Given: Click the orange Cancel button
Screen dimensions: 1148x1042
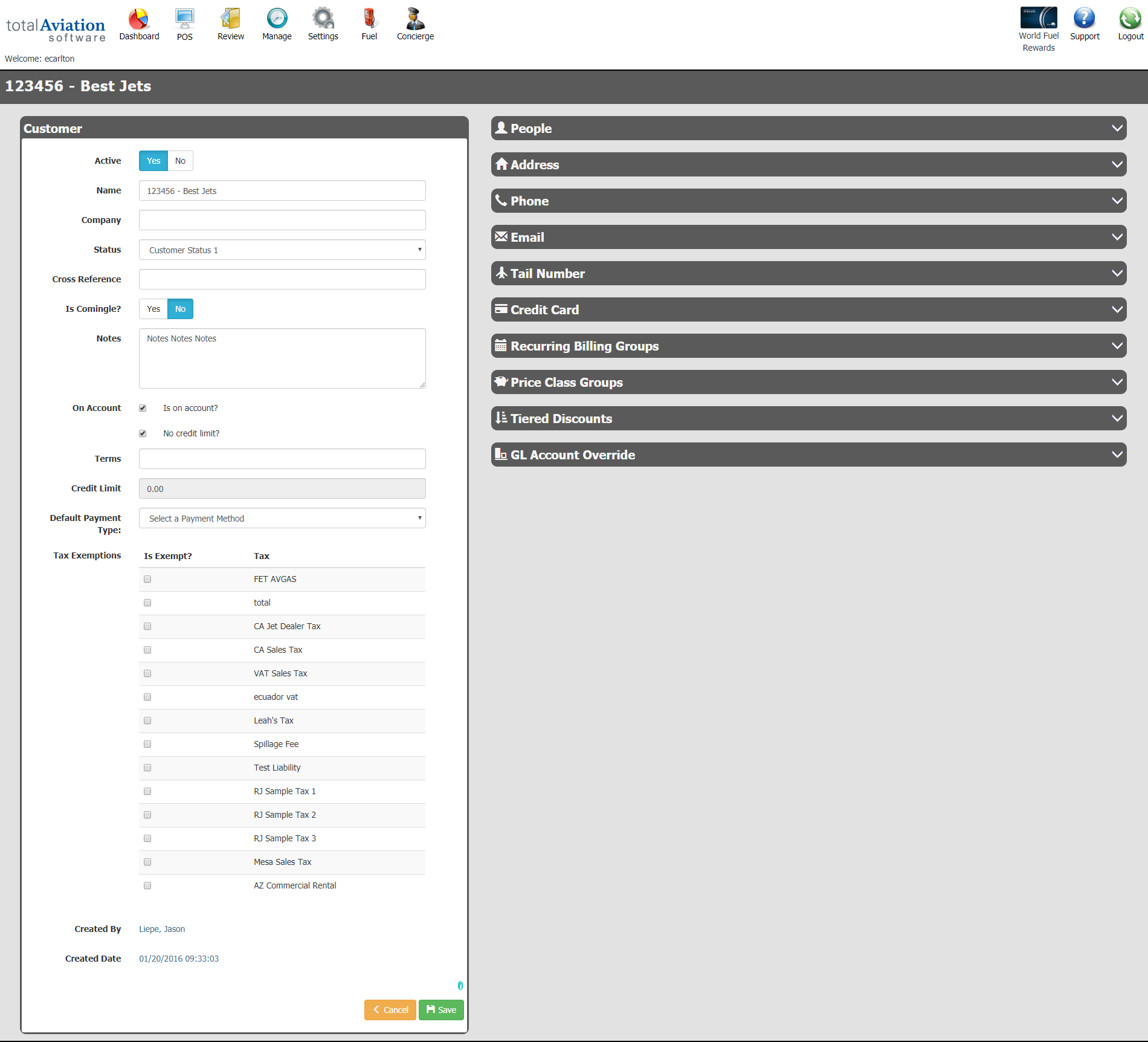Looking at the screenshot, I should (390, 1010).
